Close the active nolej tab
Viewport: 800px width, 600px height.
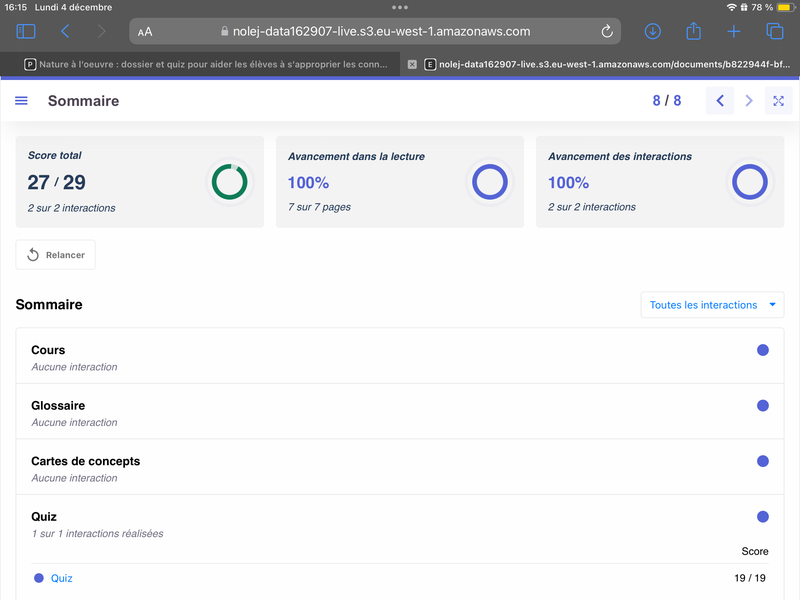412,64
